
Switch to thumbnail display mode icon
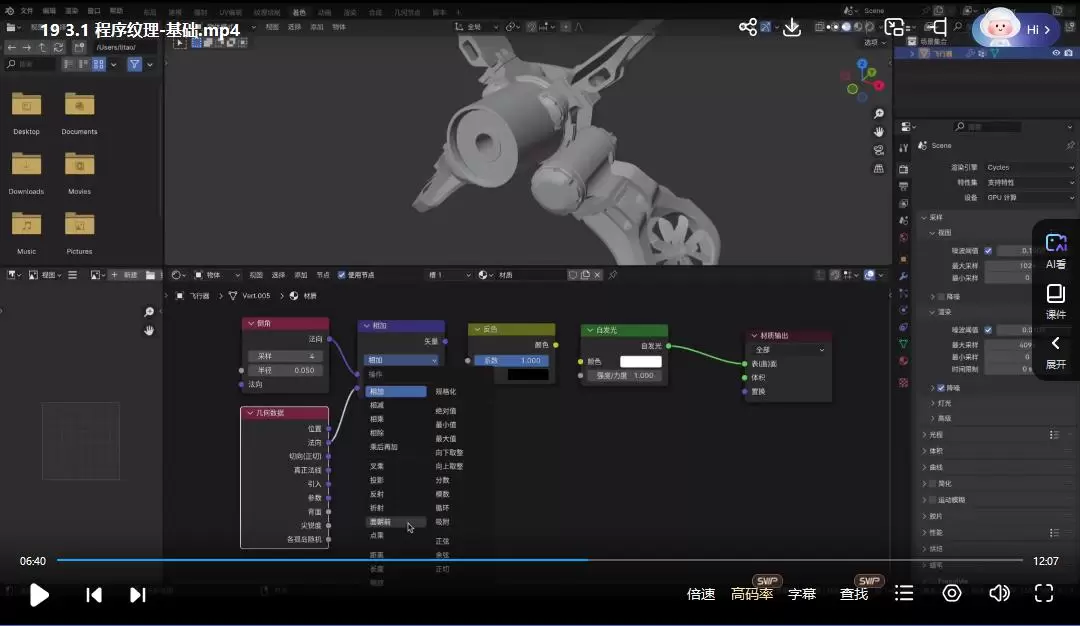tap(98, 64)
